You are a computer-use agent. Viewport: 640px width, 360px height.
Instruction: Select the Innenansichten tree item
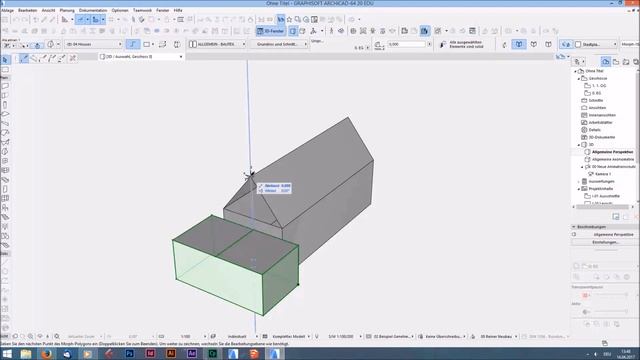coord(602,115)
